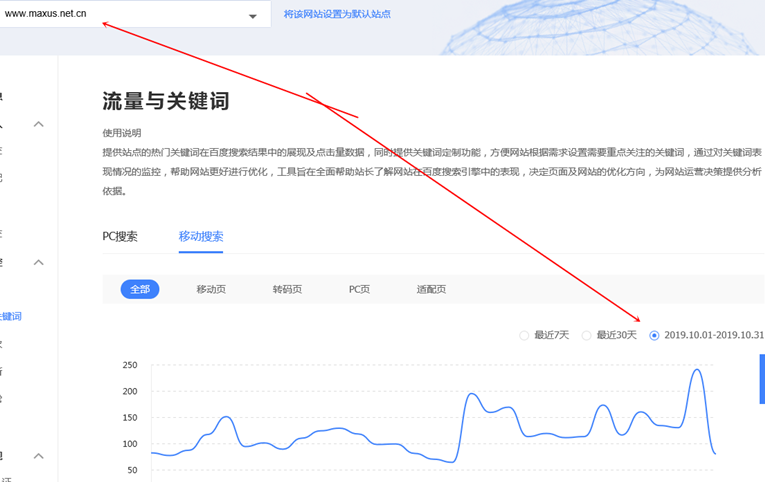This screenshot has width=765, height=482.
Task: Switch to the PC搜索 tab
Action: pos(120,237)
